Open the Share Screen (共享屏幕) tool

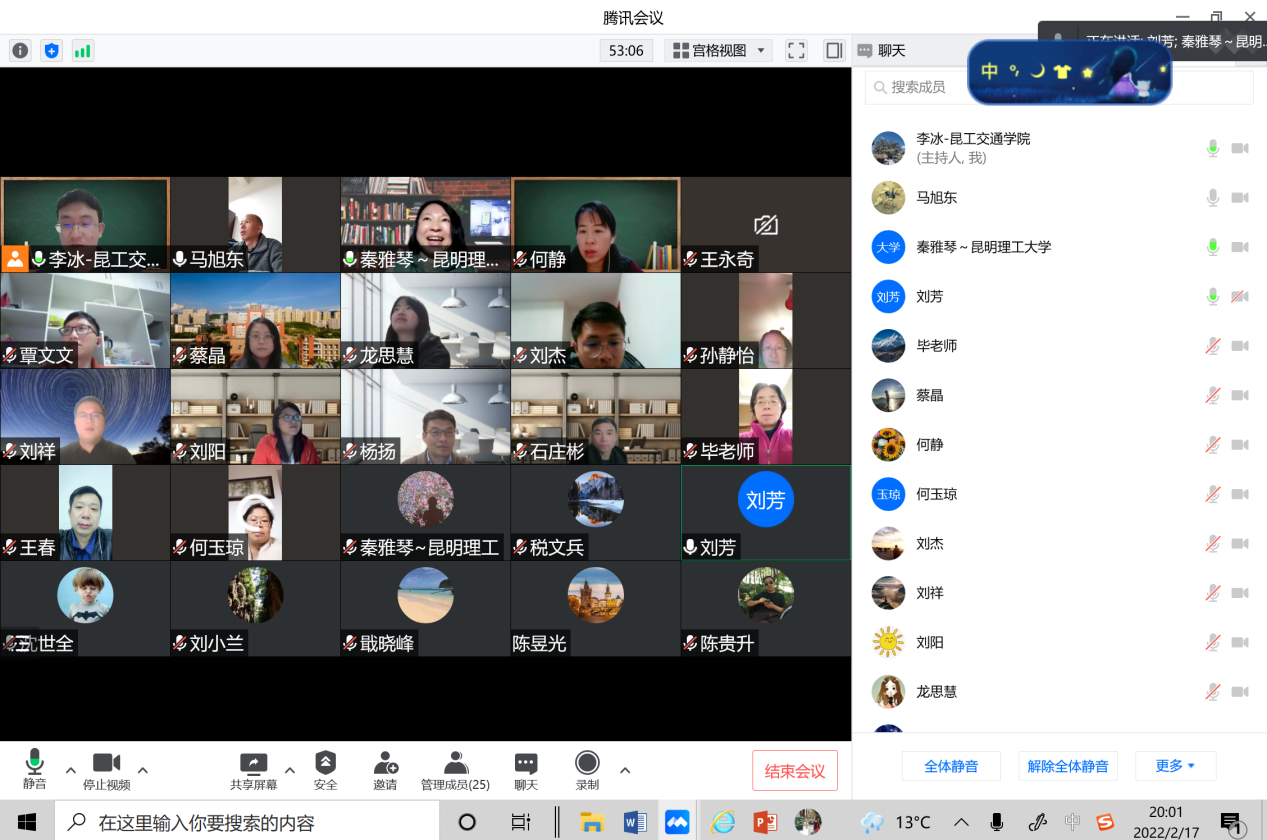tap(254, 770)
